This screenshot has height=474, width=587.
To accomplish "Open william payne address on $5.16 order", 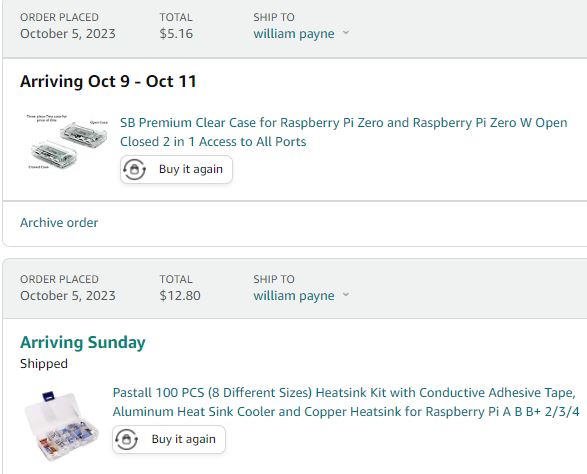I will point(294,34).
